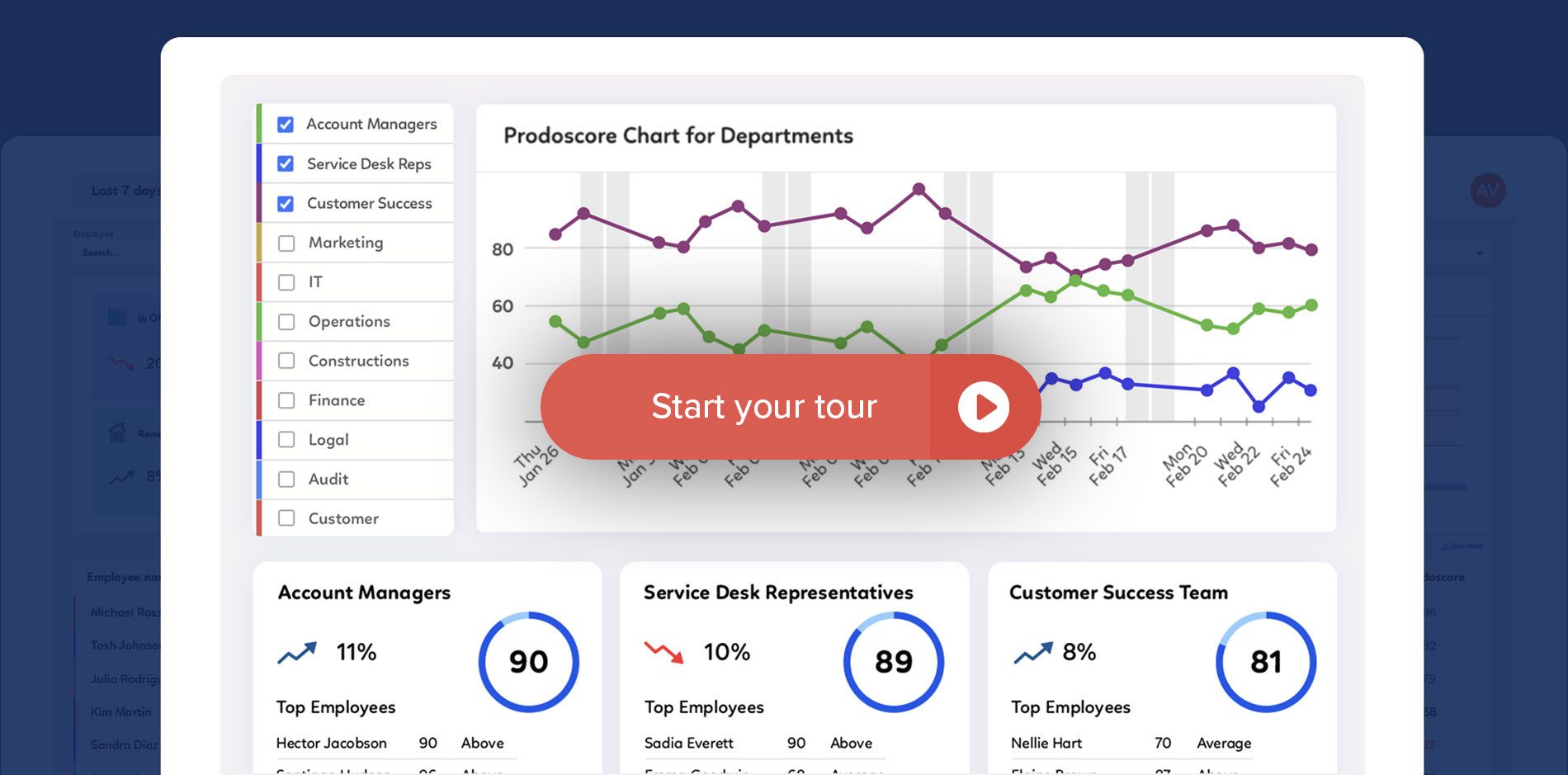Click the Account Managers label in list
The width and height of the screenshot is (1568, 775).
click(x=371, y=125)
